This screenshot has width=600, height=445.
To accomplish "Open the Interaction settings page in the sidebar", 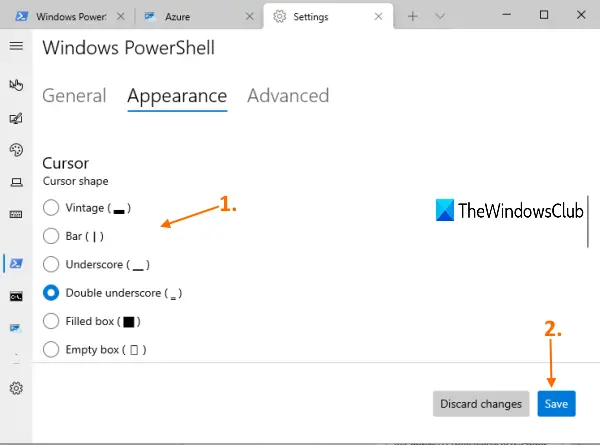I will pyautogui.click(x=16, y=85).
